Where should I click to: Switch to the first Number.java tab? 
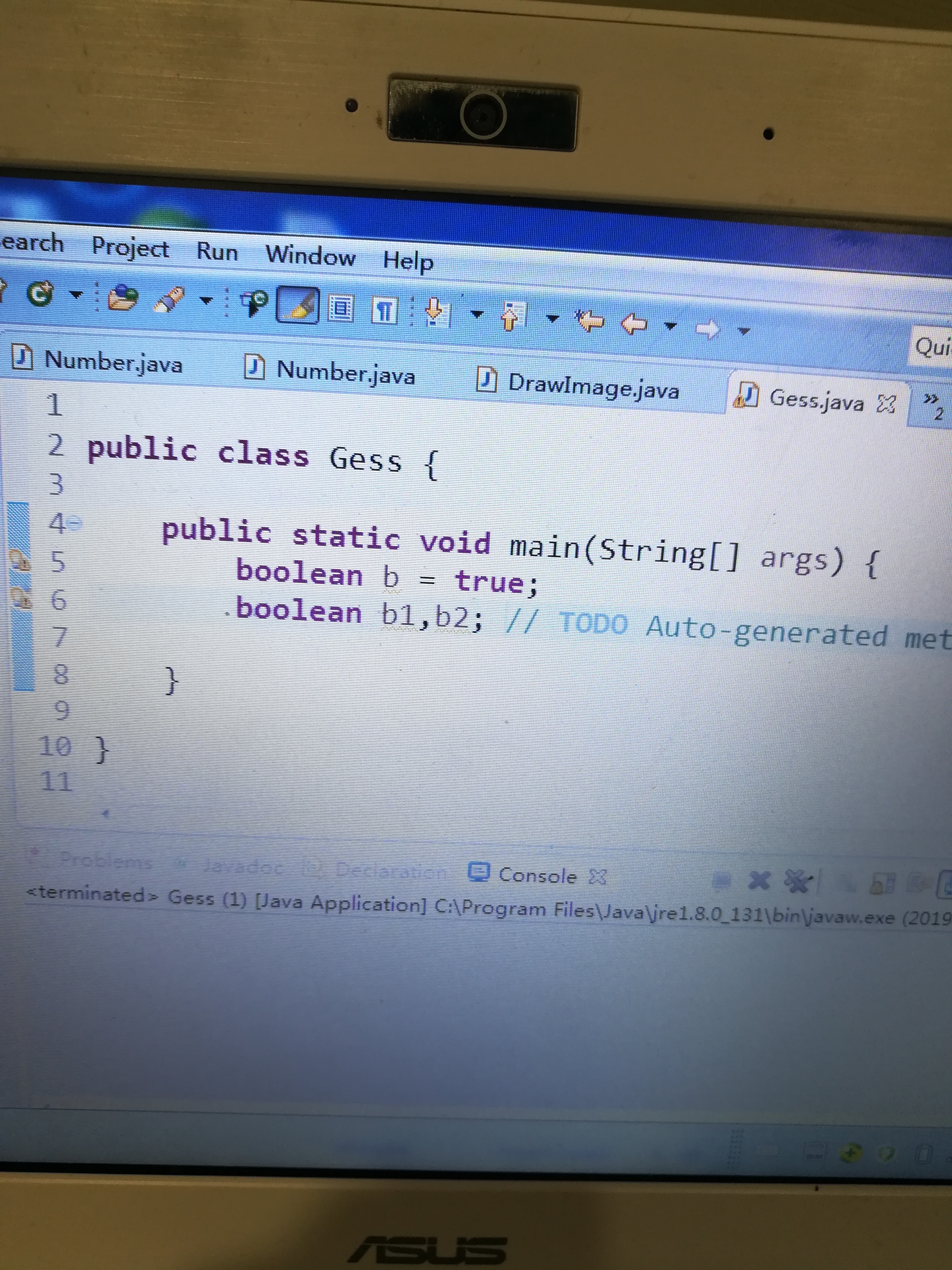[x=98, y=362]
